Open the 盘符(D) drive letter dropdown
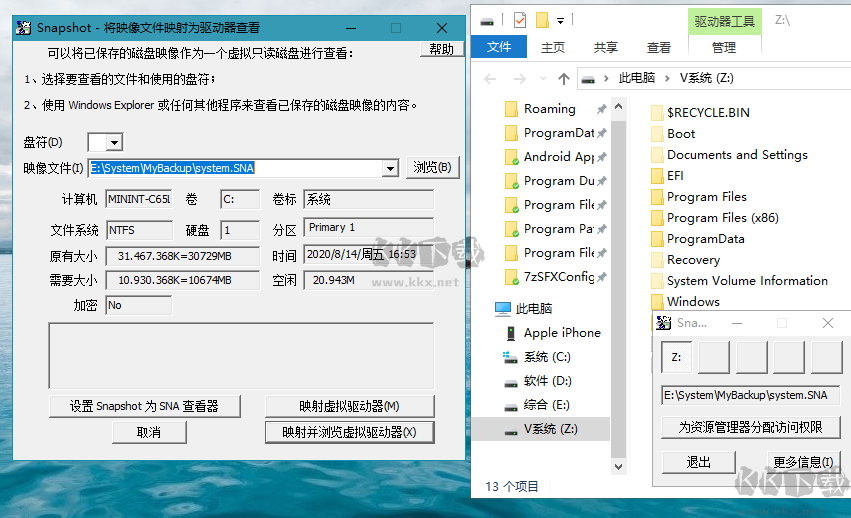 pyautogui.click(x=114, y=143)
